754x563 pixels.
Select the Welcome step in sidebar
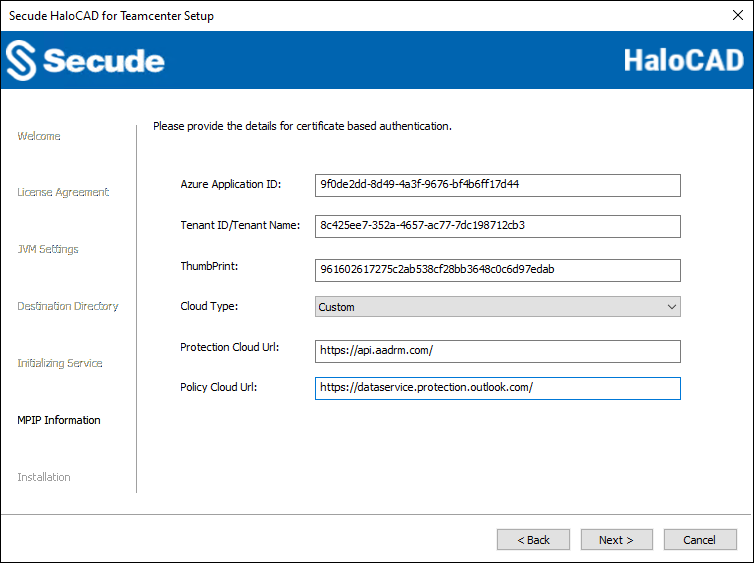click(39, 137)
